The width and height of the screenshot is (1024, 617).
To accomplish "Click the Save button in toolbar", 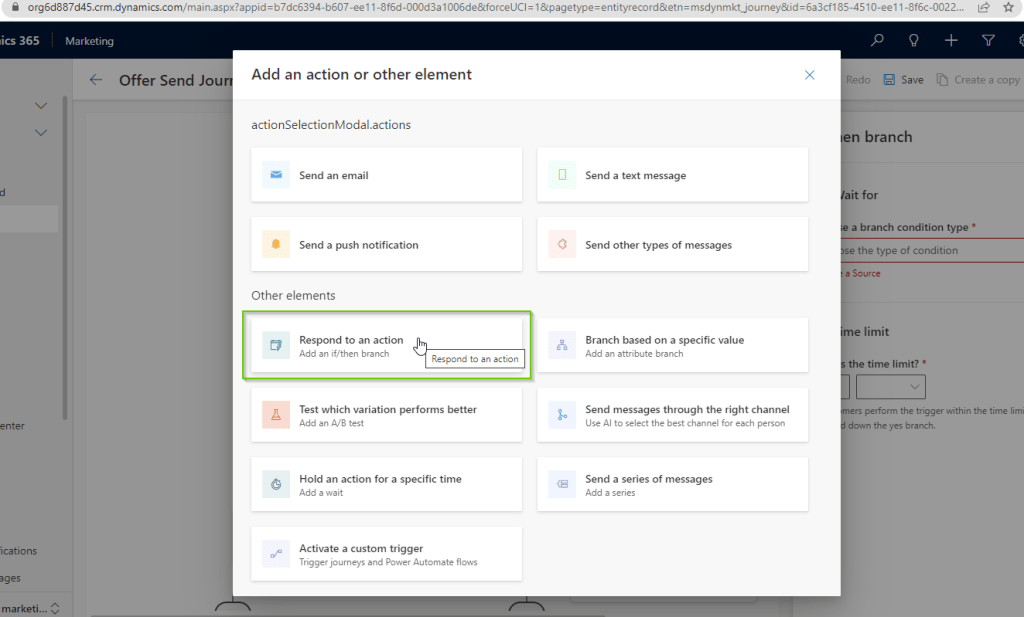I will [903, 80].
